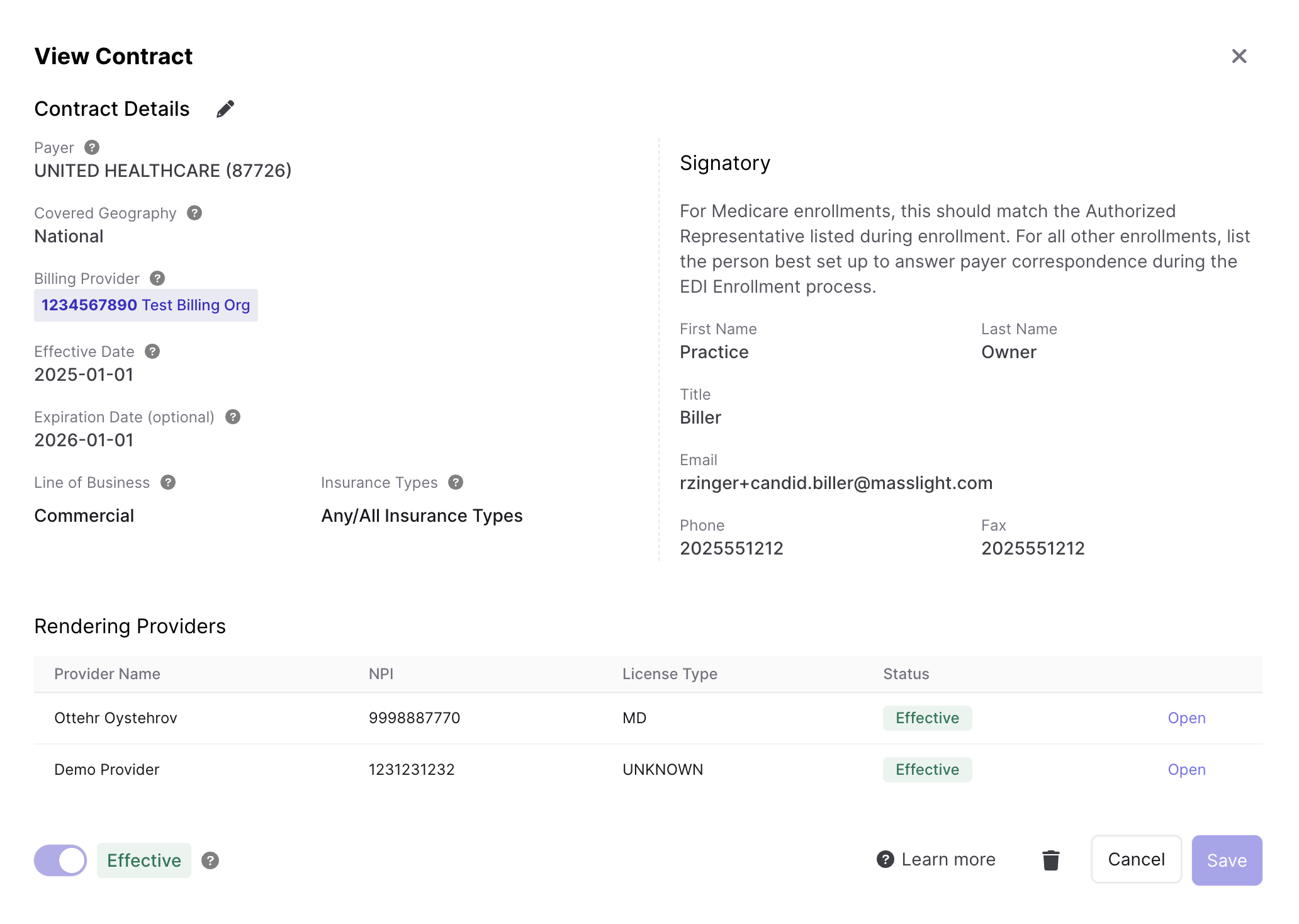Click the Covered Geography help icon
Viewport: 1299px width, 924px height.
(x=194, y=213)
